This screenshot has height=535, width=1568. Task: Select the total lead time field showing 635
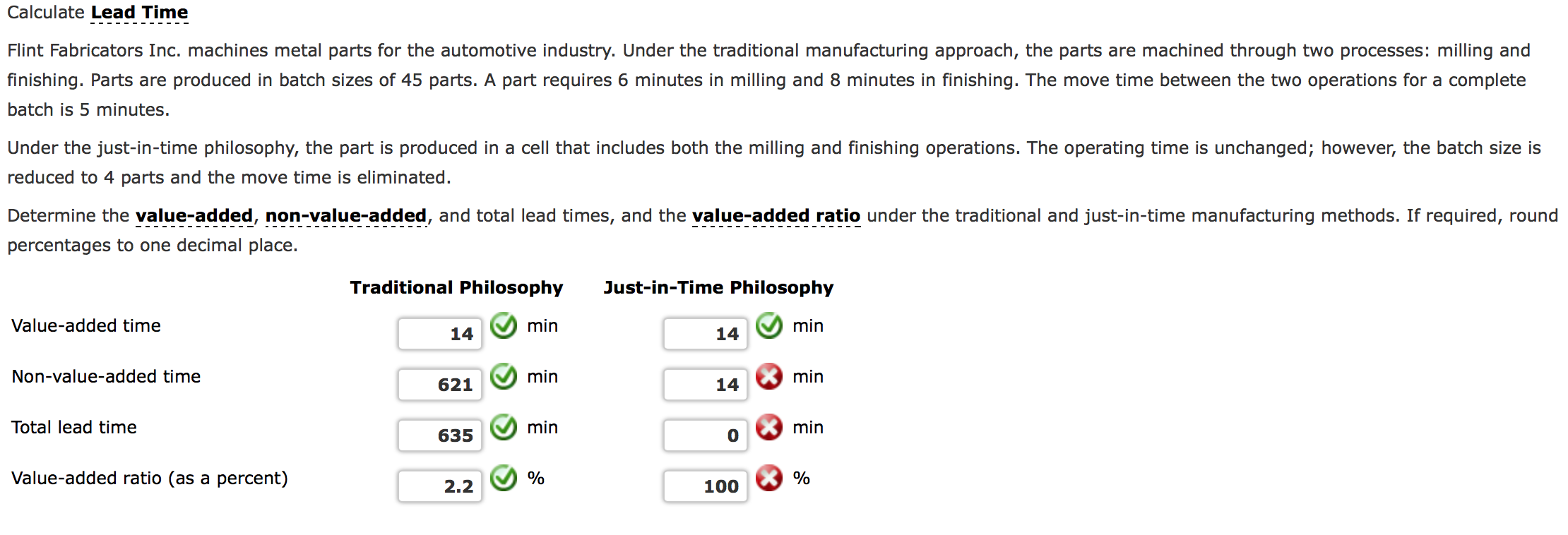[x=439, y=435]
